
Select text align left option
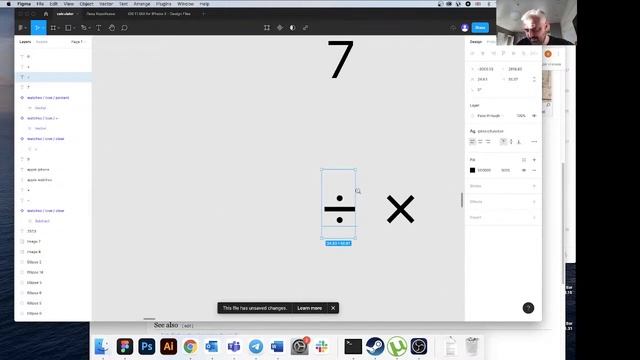(x=473, y=142)
